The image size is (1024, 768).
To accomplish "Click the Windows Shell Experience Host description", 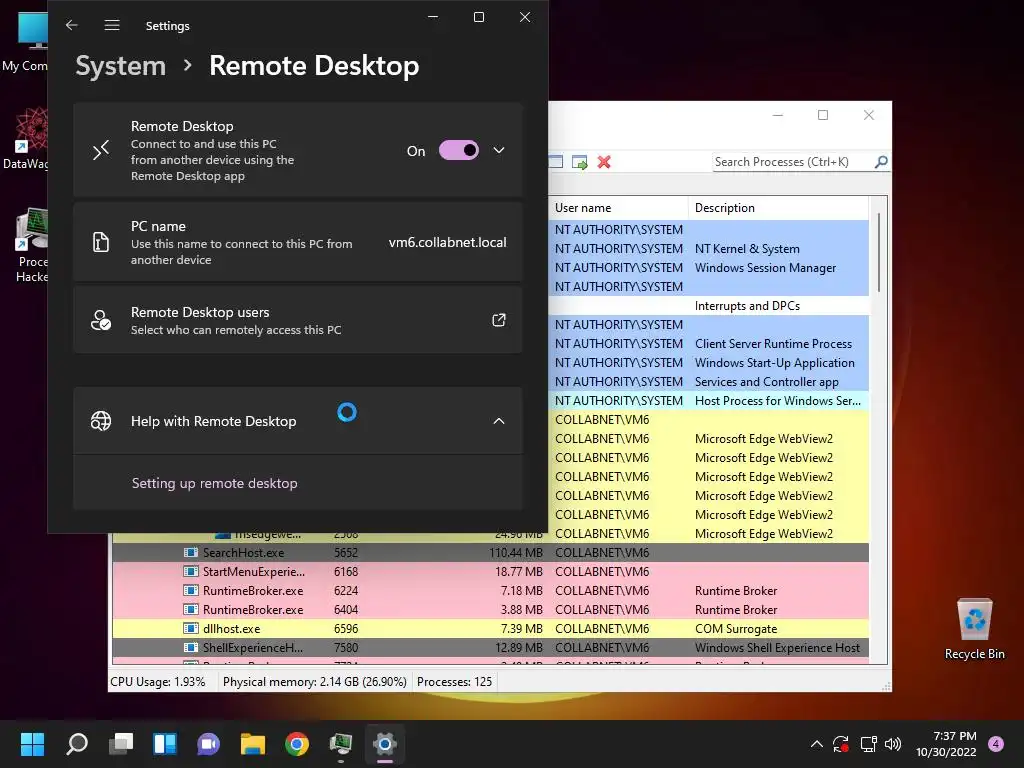I will tap(777, 647).
